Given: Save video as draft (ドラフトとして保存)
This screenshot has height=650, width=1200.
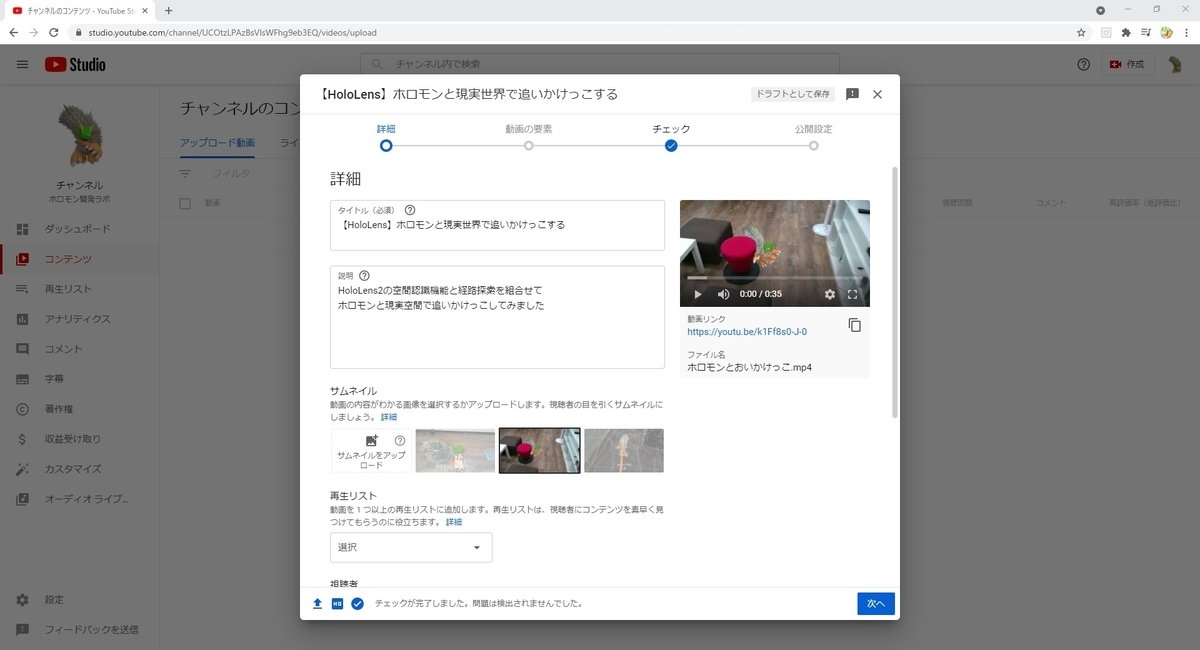Looking at the screenshot, I should click(x=793, y=94).
